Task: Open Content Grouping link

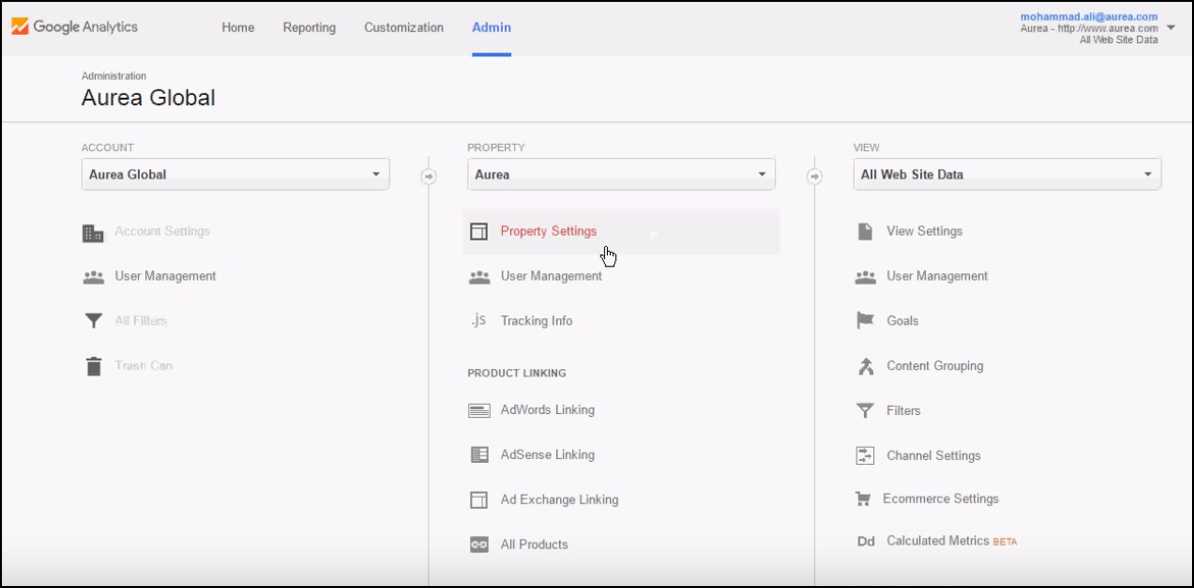Action: point(935,366)
